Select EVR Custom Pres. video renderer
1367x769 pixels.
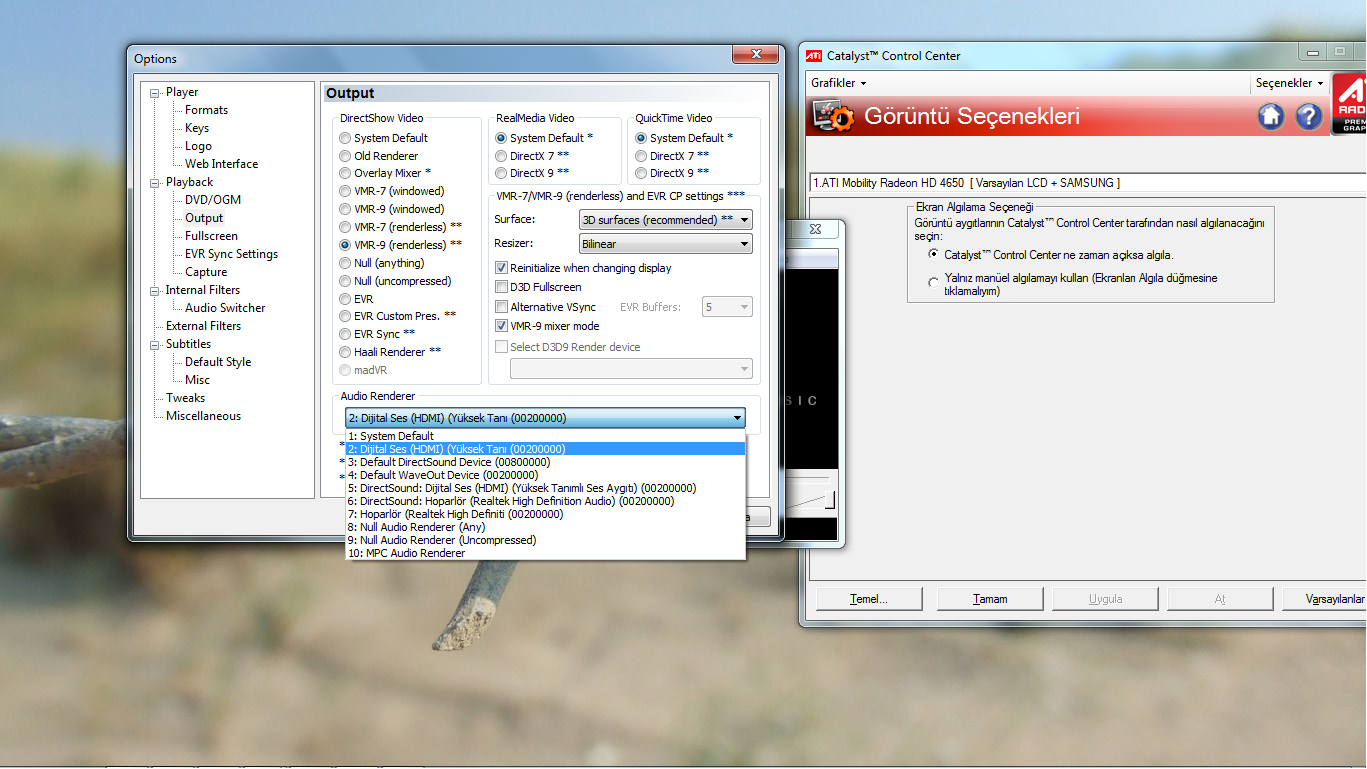pos(345,316)
